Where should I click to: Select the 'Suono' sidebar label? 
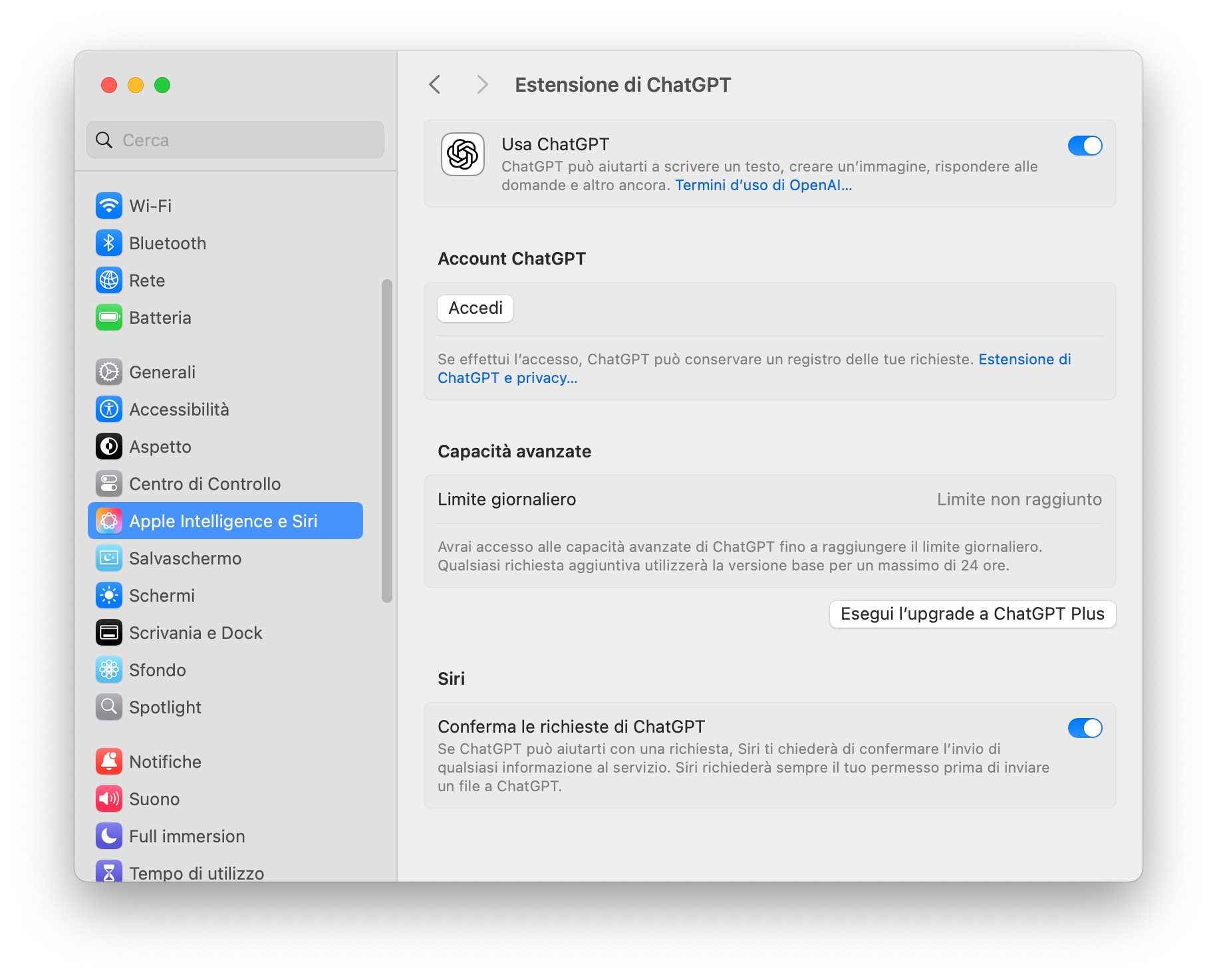coord(155,799)
